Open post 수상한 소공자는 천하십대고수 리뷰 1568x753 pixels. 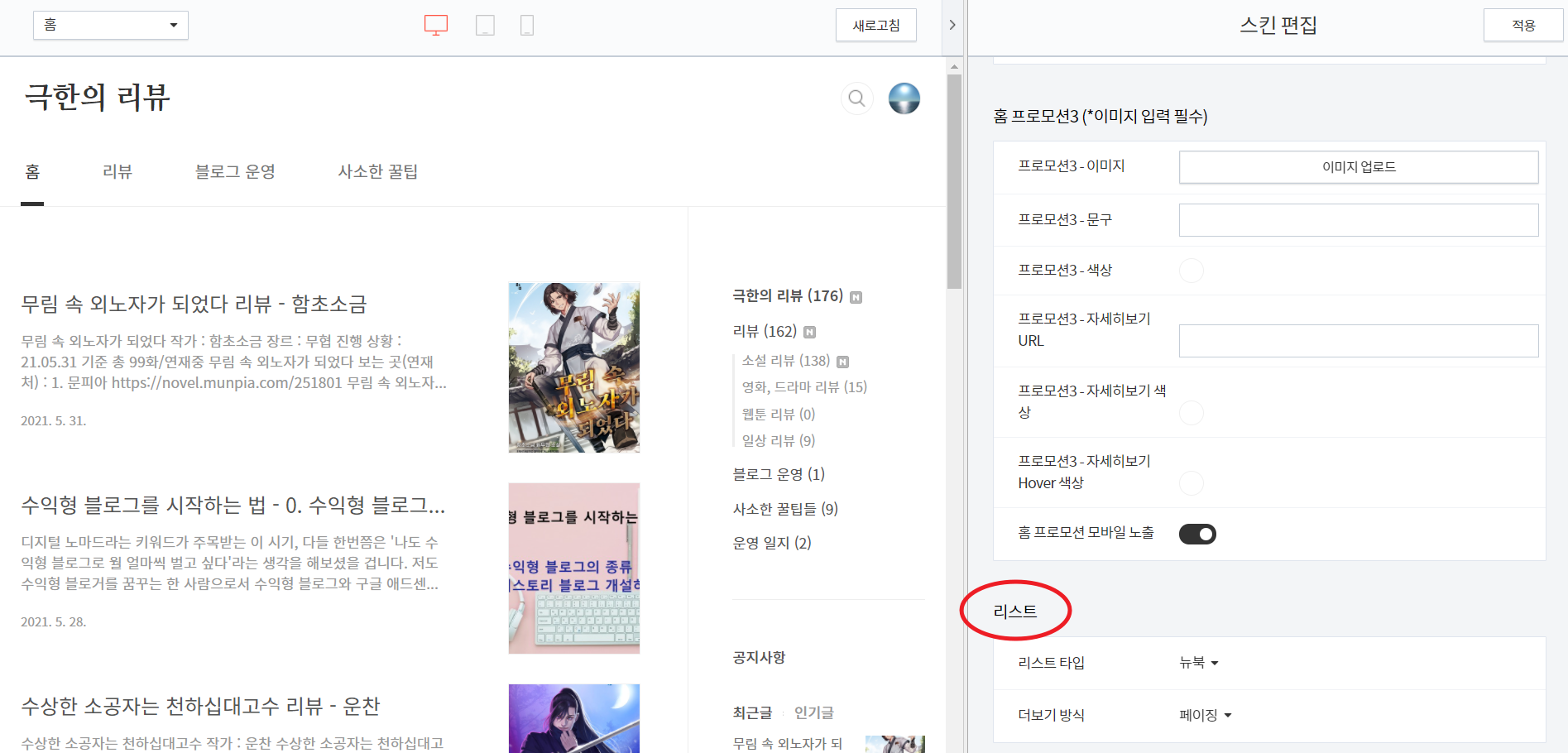(200, 706)
